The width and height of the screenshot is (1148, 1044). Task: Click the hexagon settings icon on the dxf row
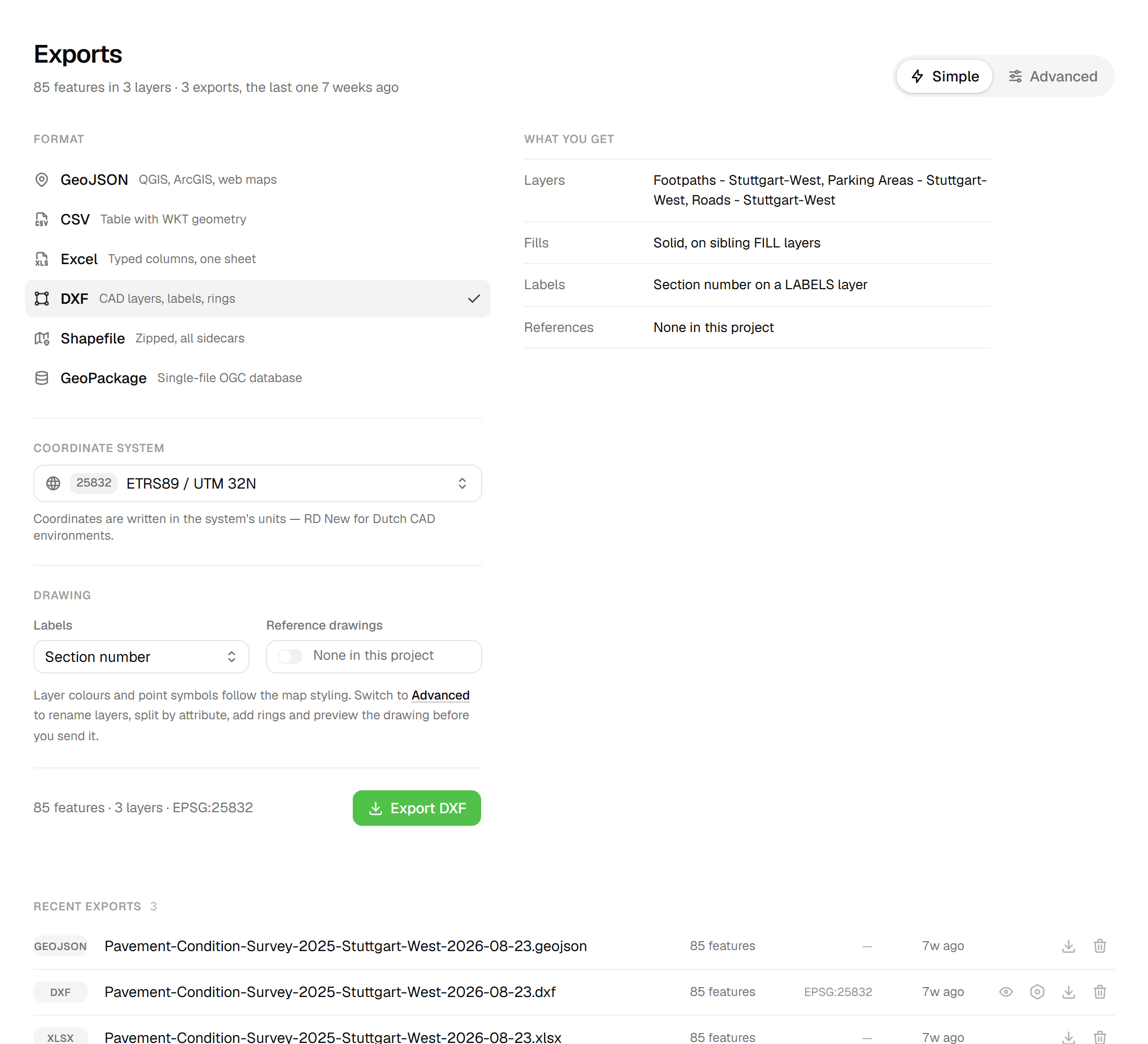click(1037, 992)
